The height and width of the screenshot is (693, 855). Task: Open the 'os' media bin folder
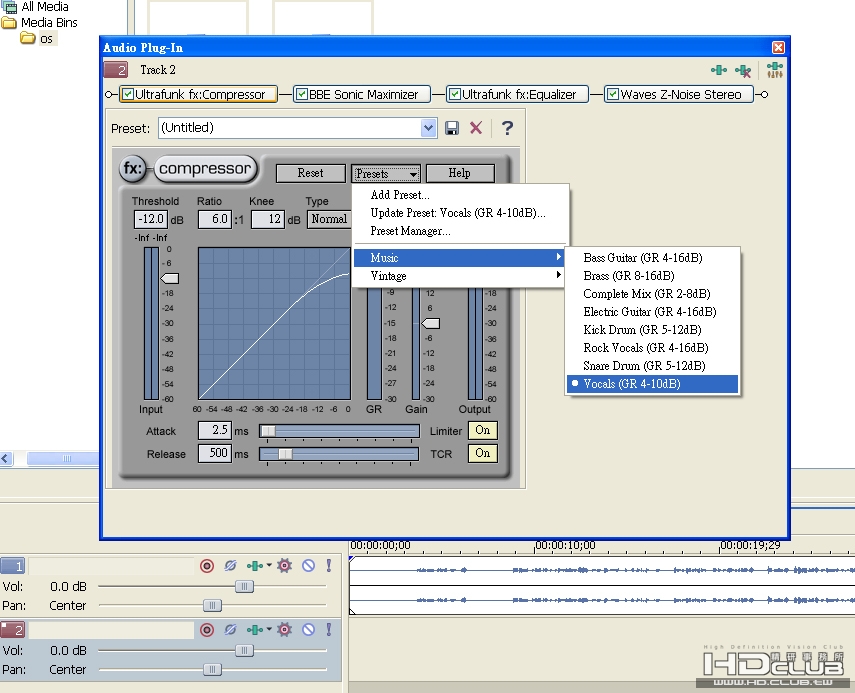pyautogui.click(x=28, y=38)
